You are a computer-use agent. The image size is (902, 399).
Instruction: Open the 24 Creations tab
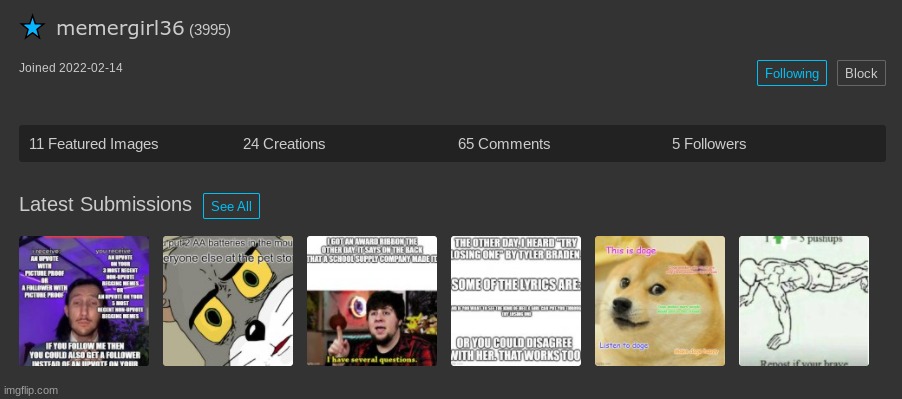[x=284, y=144]
